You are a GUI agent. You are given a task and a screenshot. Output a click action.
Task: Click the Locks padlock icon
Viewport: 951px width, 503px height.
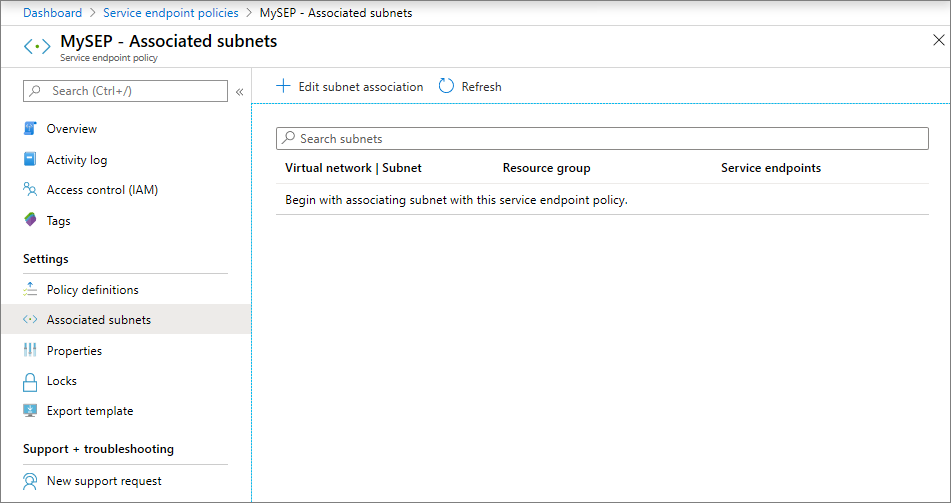(x=30, y=381)
